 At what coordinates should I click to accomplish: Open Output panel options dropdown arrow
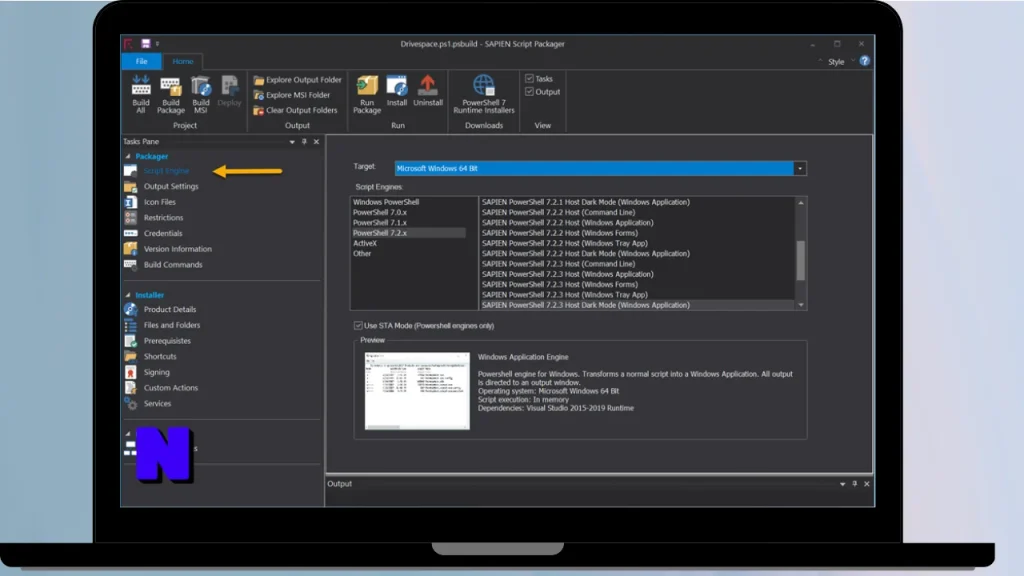click(x=842, y=484)
